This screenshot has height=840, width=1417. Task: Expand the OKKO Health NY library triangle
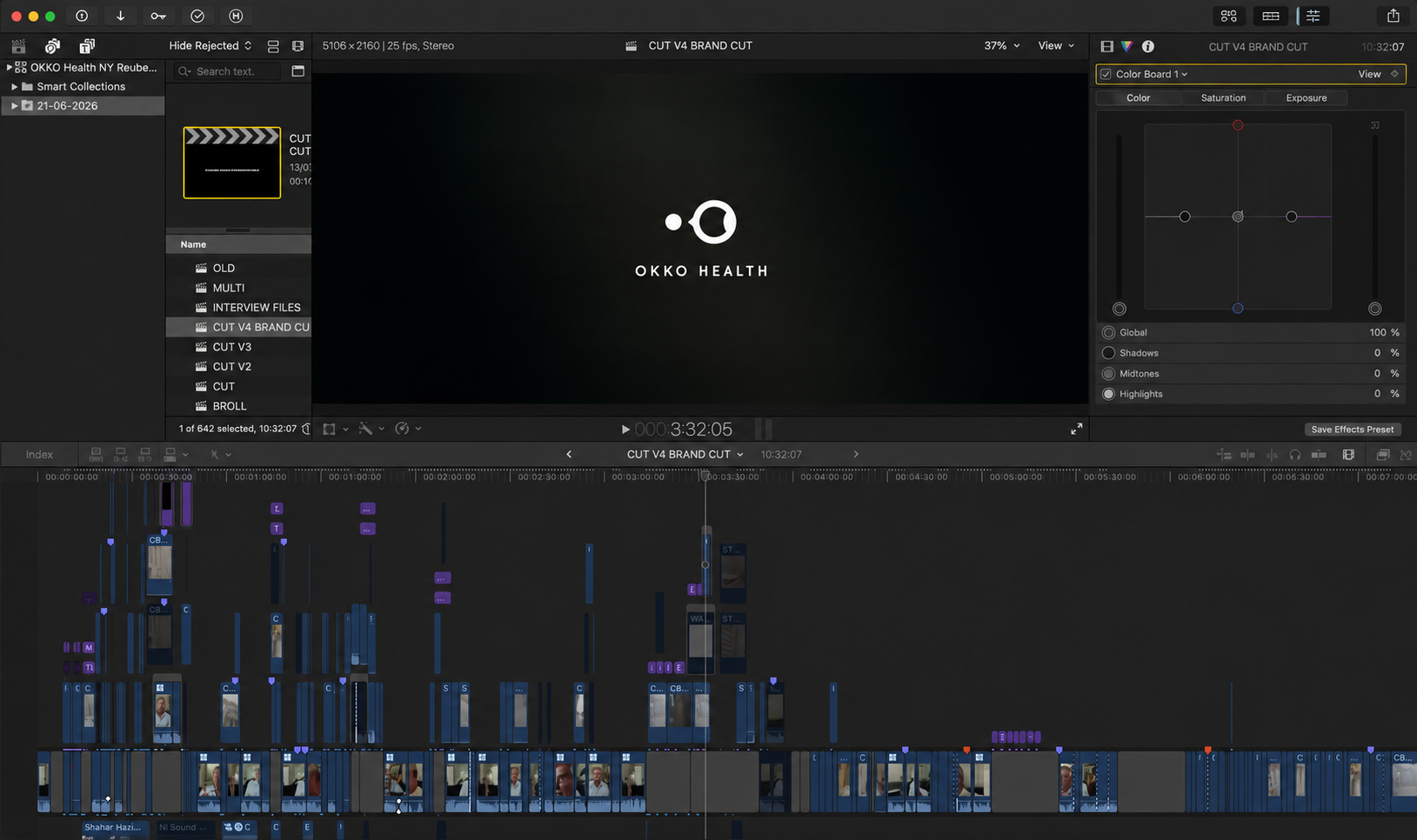(9, 67)
